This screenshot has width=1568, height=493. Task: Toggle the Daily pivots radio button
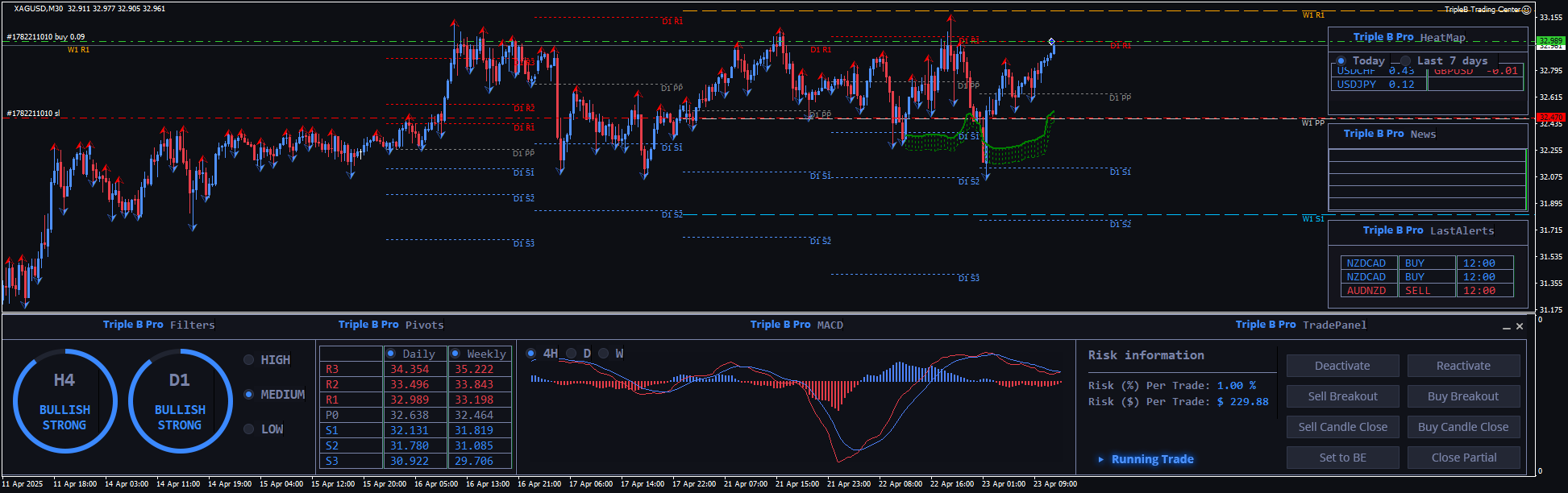(391, 354)
